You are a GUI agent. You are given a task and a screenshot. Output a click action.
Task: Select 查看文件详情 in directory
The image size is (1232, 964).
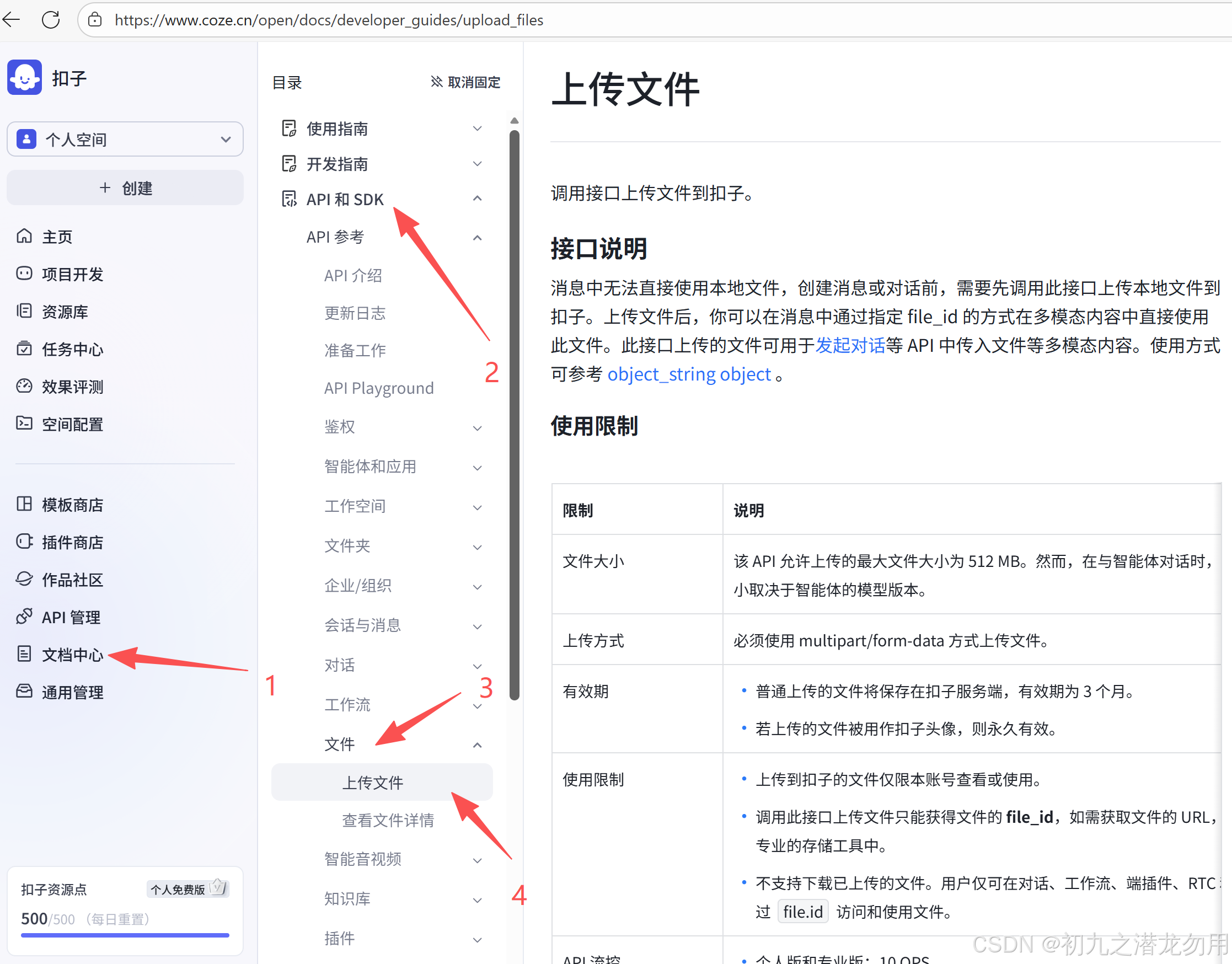pyautogui.click(x=388, y=820)
